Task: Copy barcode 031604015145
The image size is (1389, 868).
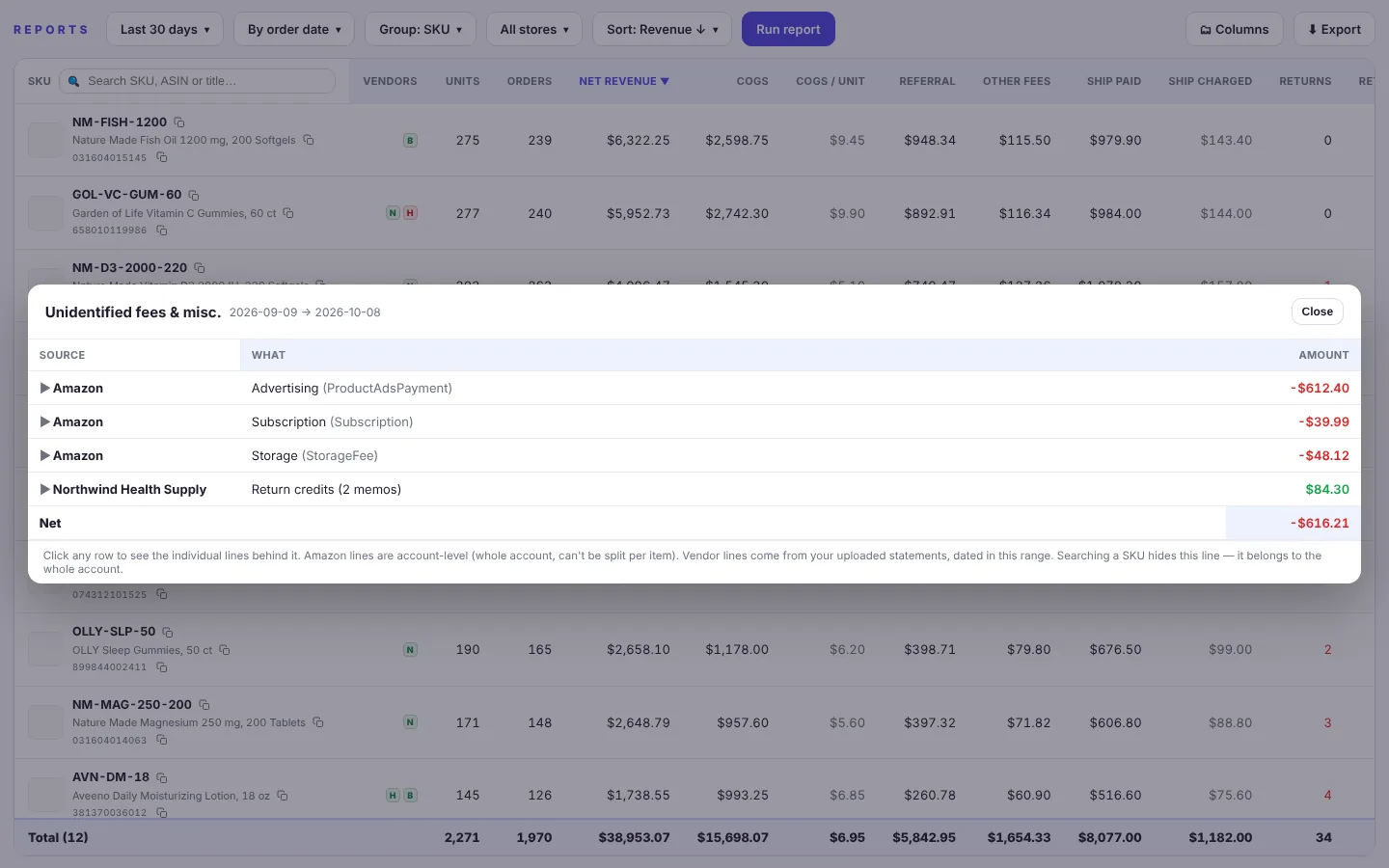Action: click(x=162, y=157)
